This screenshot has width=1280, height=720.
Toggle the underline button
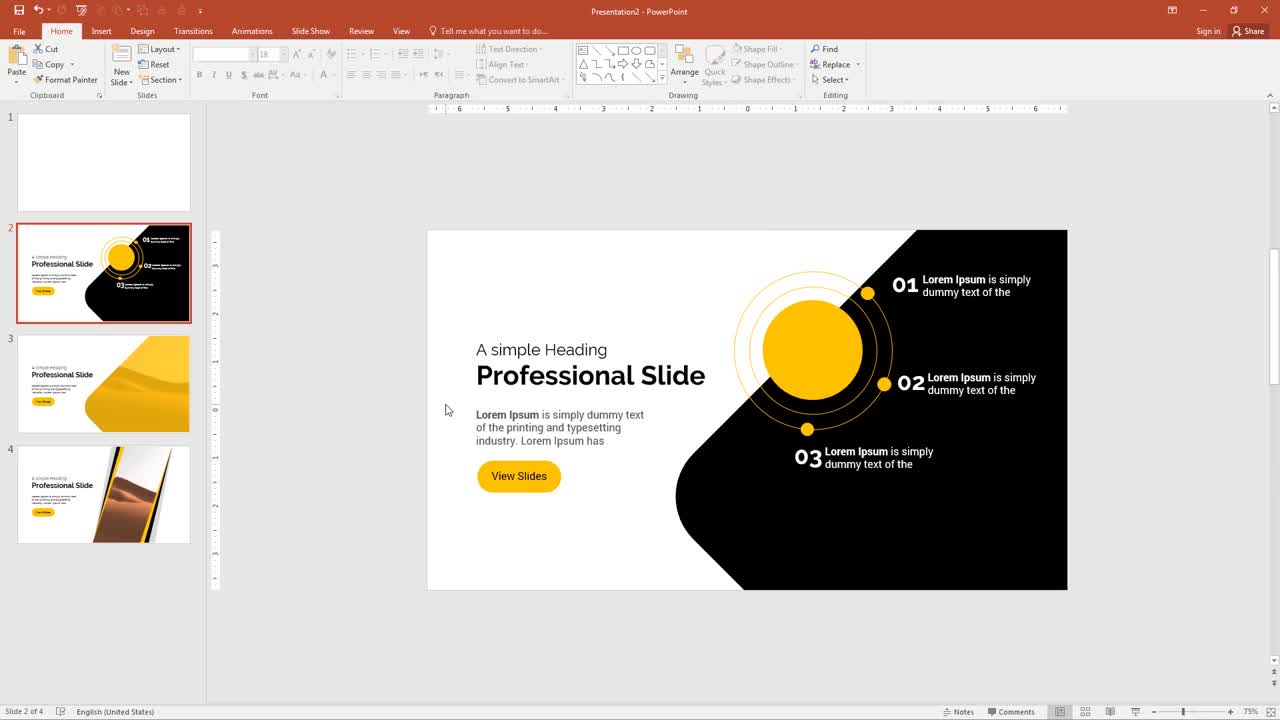pos(228,74)
